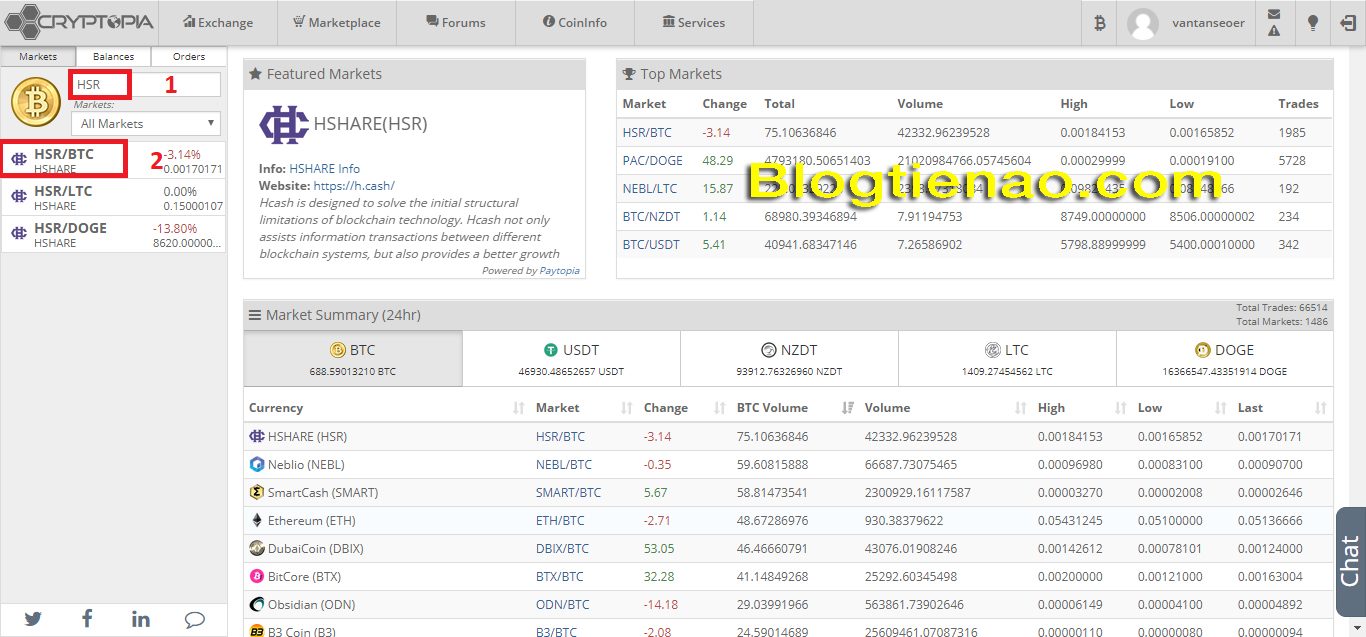This screenshot has height=637, width=1366.
Task: Open the Exchange menu
Action: (x=218, y=23)
